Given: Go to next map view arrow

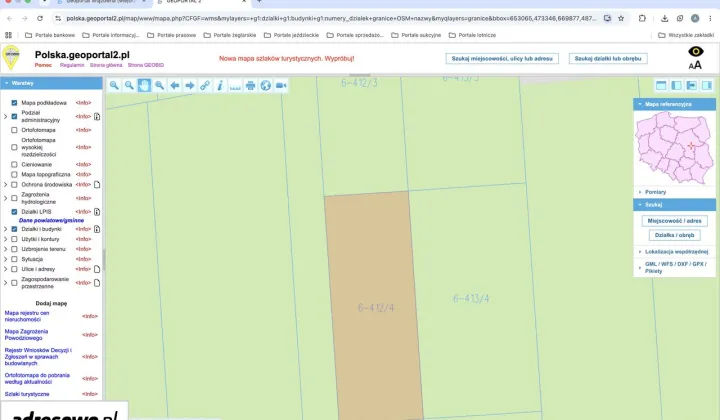Looking at the screenshot, I should click(x=190, y=85).
